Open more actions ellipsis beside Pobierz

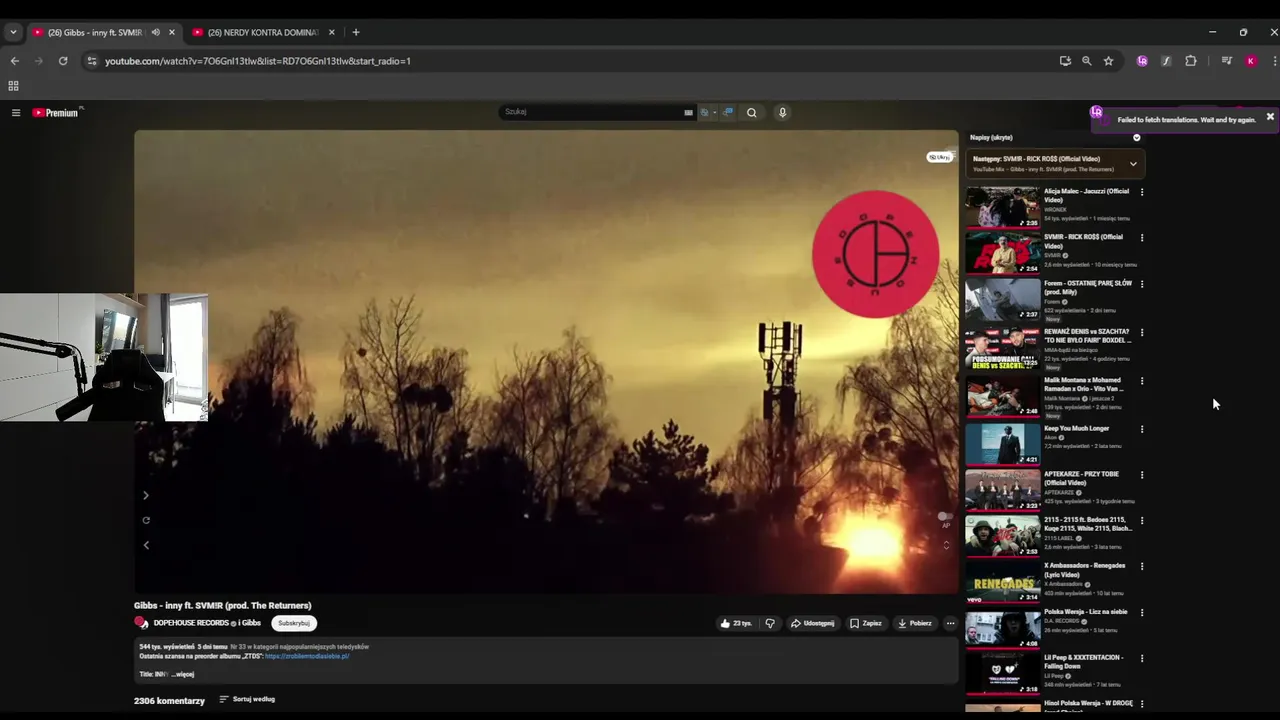[950, 623]
